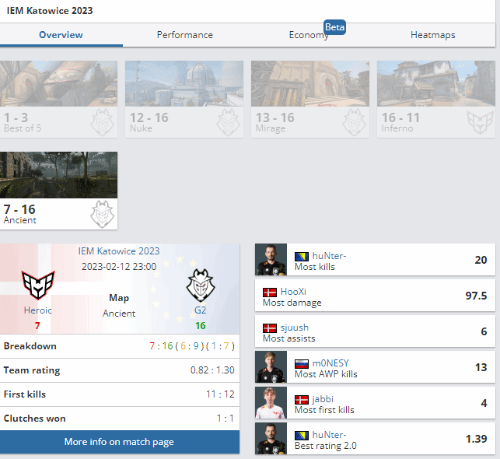Open the Heatmaps tab
This screenshot has width=500, height=459.
[x=433, y=35]
